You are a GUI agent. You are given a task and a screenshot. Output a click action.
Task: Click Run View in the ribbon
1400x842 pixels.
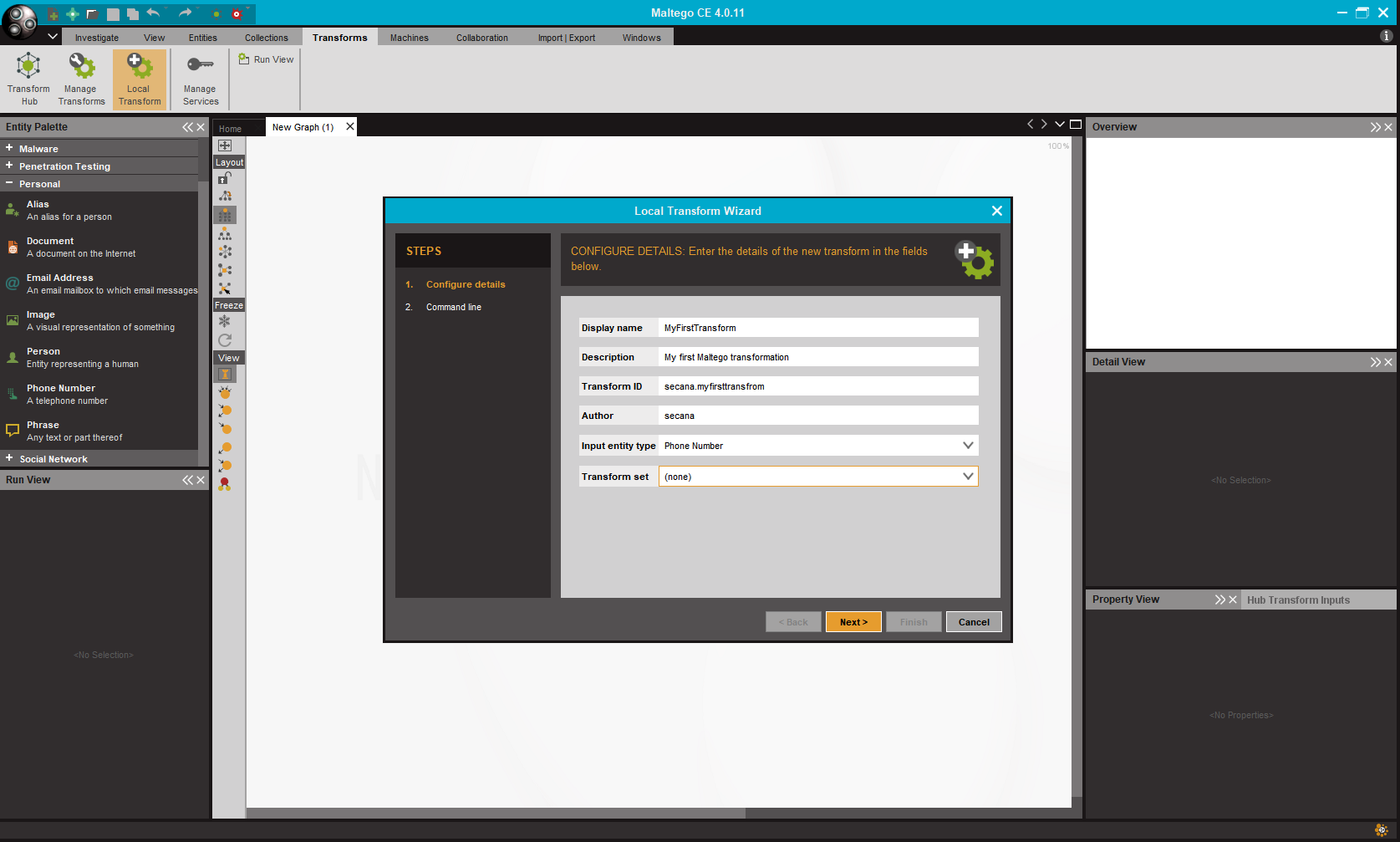click(267, 59)
